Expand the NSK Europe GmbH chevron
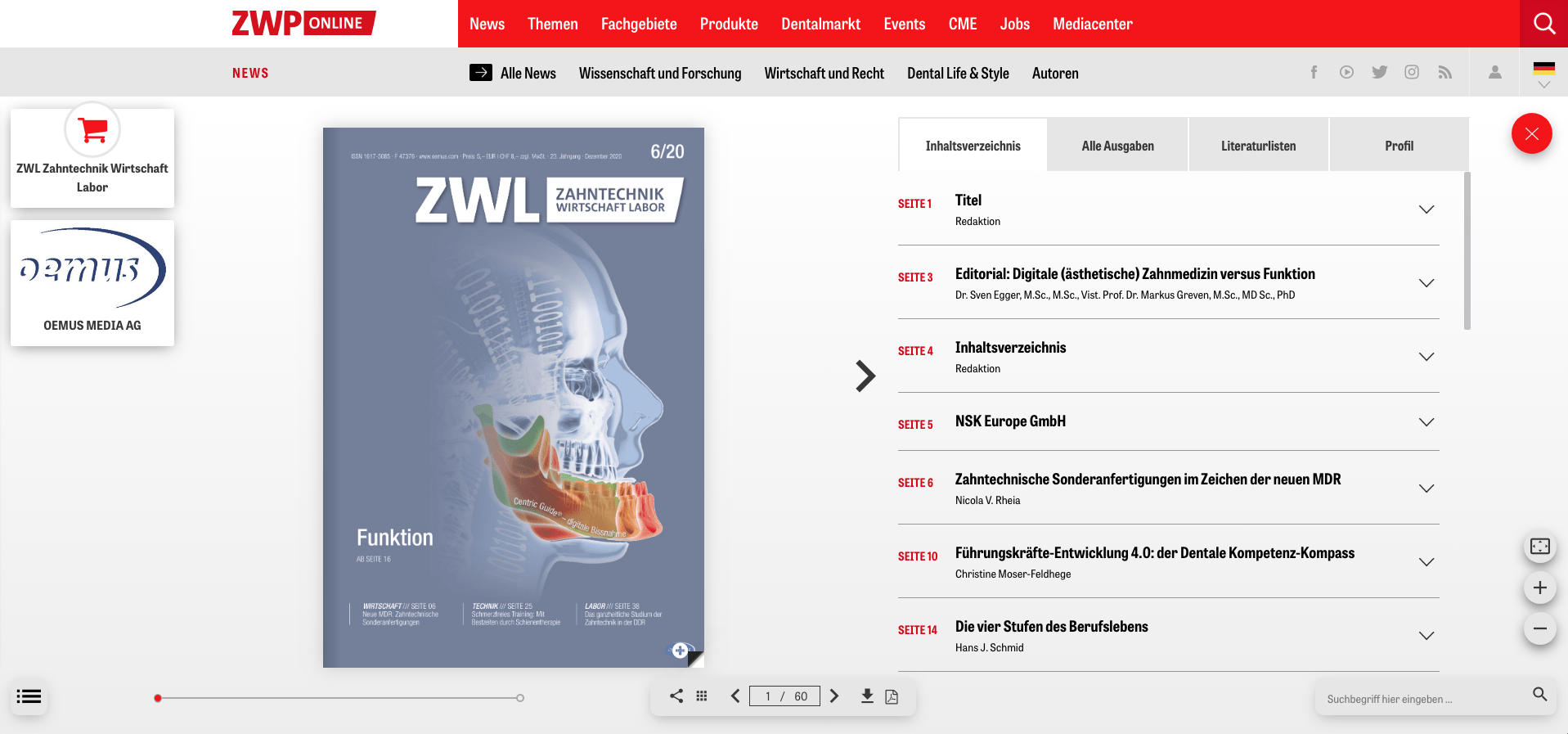The width and height of the screenshot is (1568, 734). 1426,422
